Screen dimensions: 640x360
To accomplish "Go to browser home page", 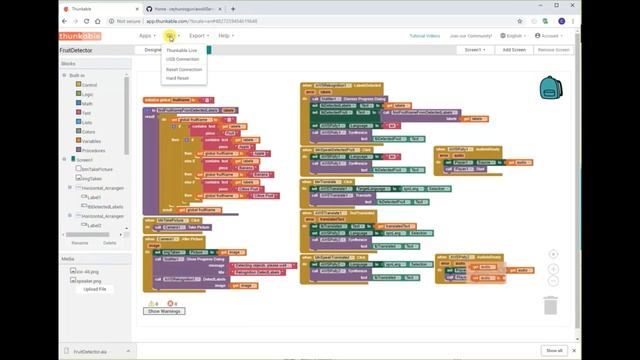I will (98, 21).
